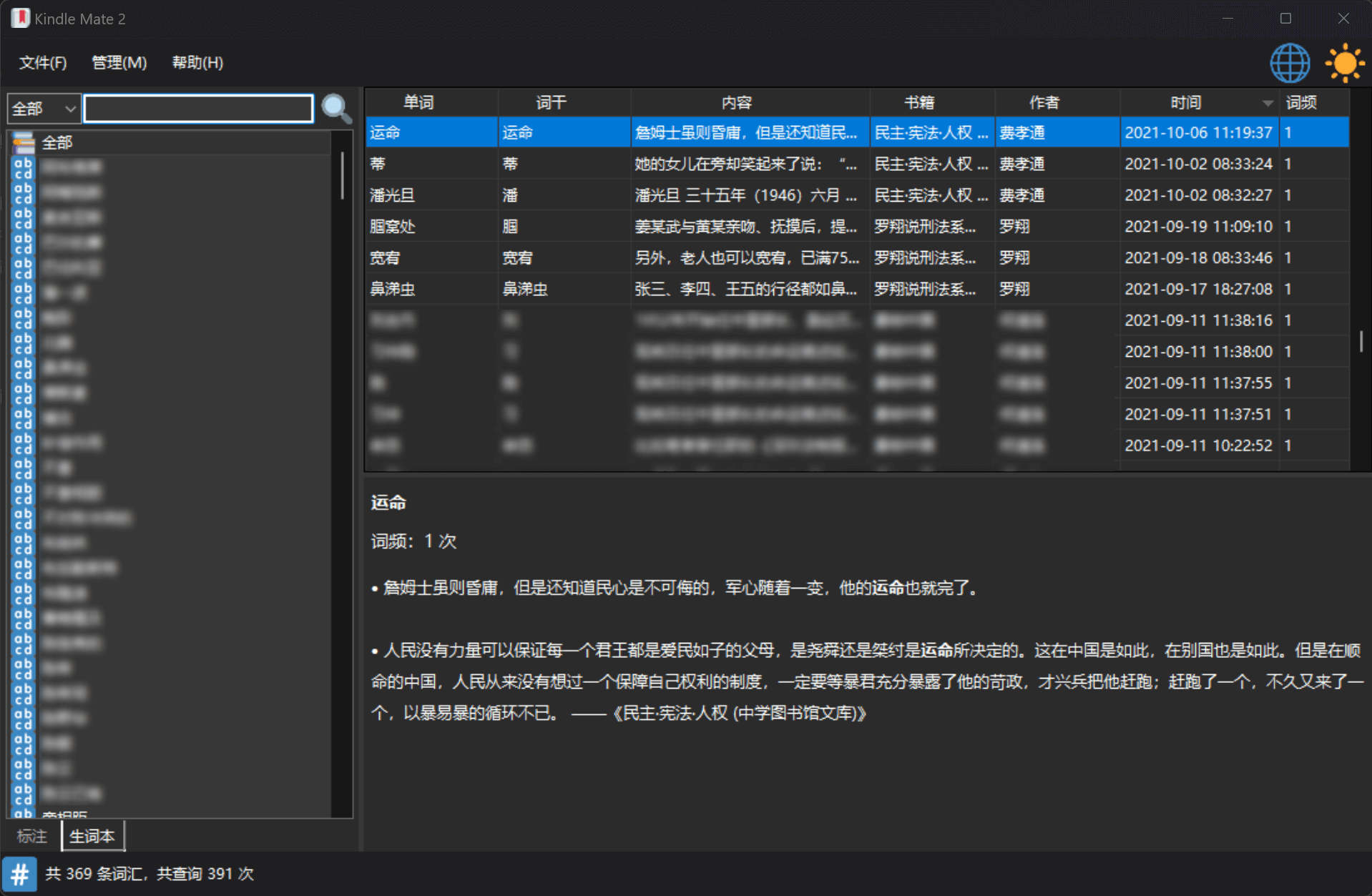Click the sidebar tree scrollbar thumb

342,176
